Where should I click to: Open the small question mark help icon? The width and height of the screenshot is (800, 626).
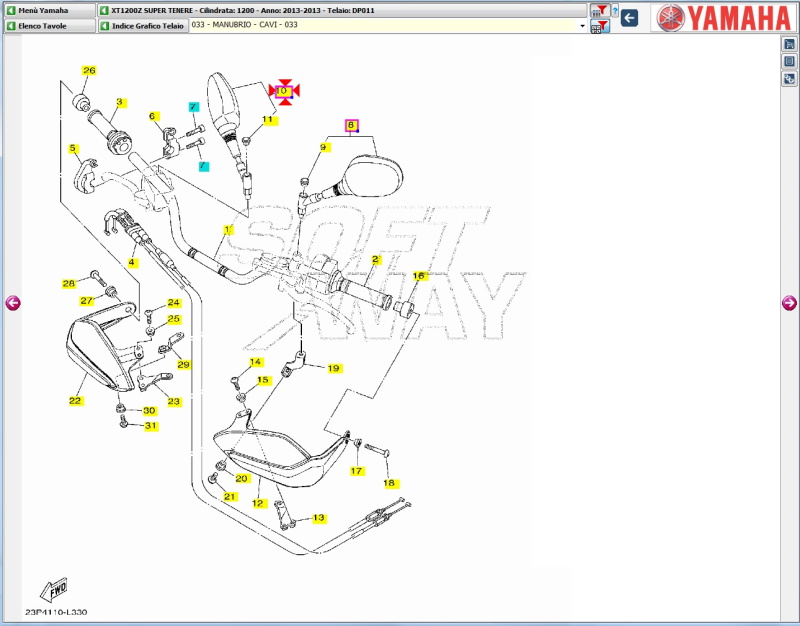(614, 11)
